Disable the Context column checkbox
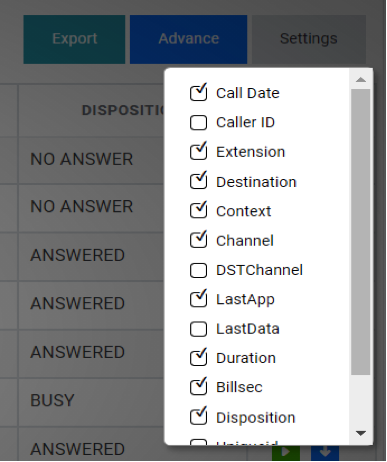The image size is (387, 462). [x=198, y=211]
